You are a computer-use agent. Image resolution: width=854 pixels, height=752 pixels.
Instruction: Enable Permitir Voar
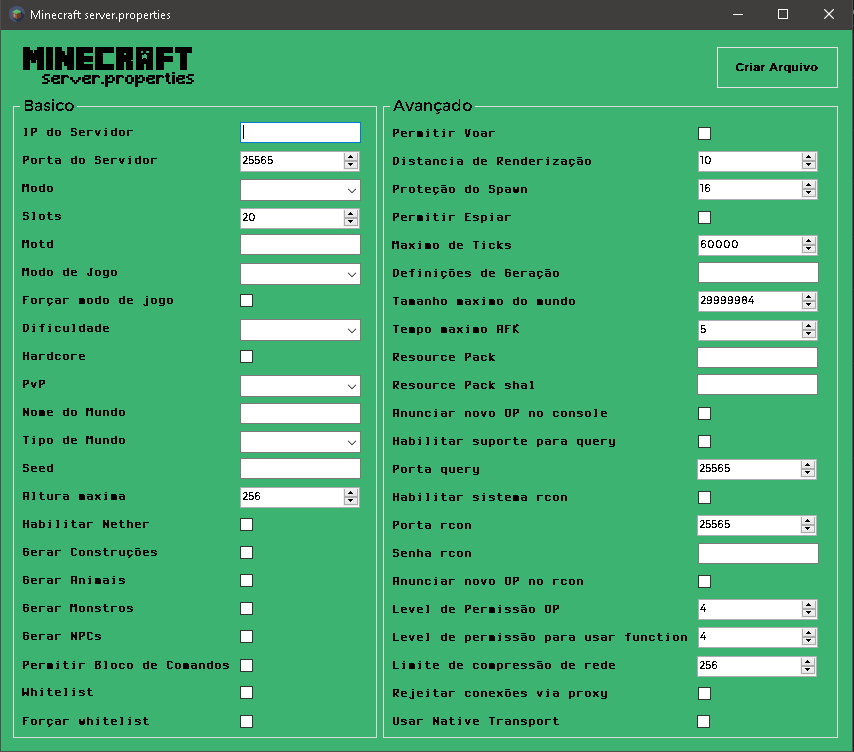pyautogui.click(x=704, y=132)
